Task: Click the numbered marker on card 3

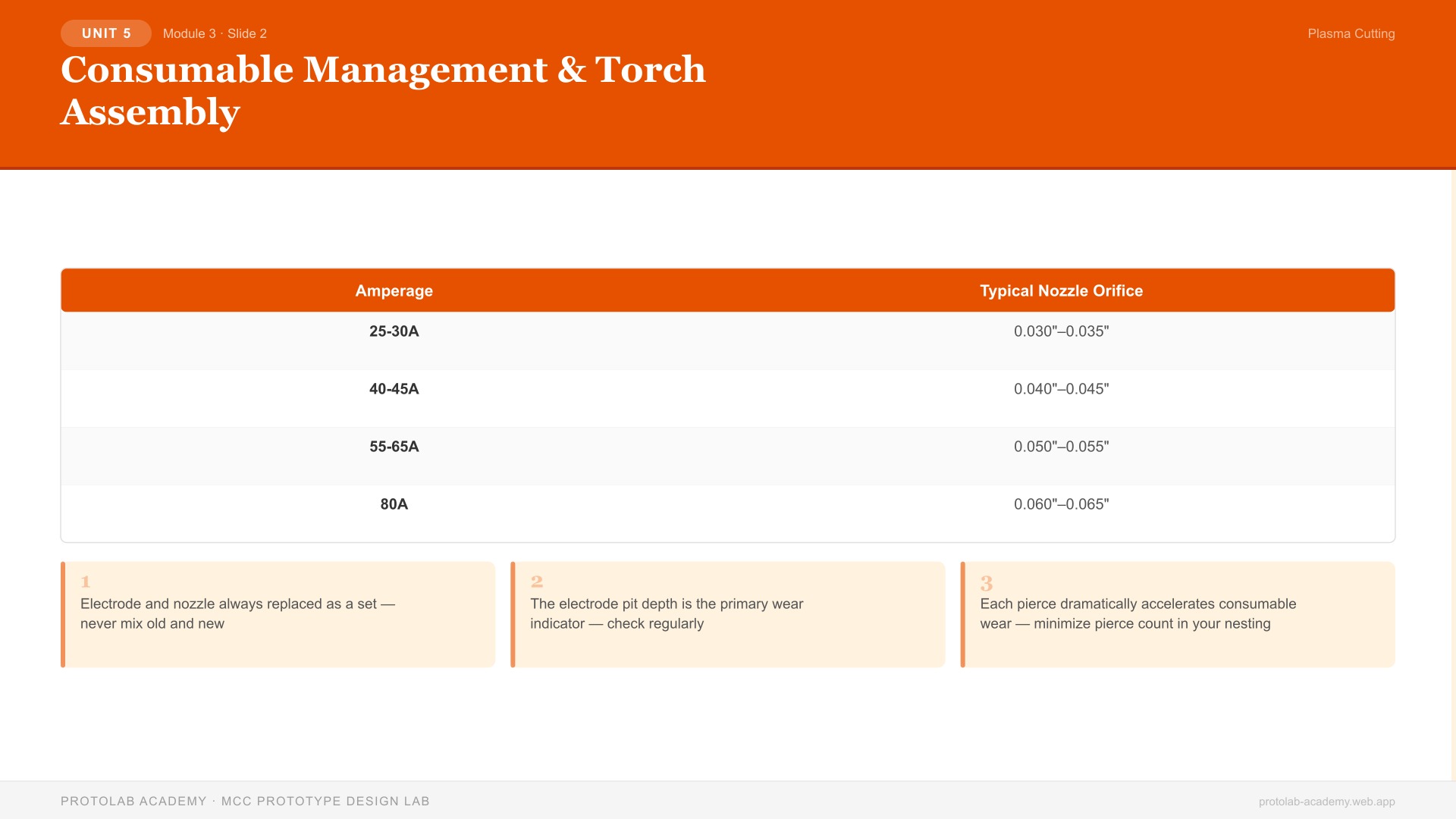Action: pos(986,582)
